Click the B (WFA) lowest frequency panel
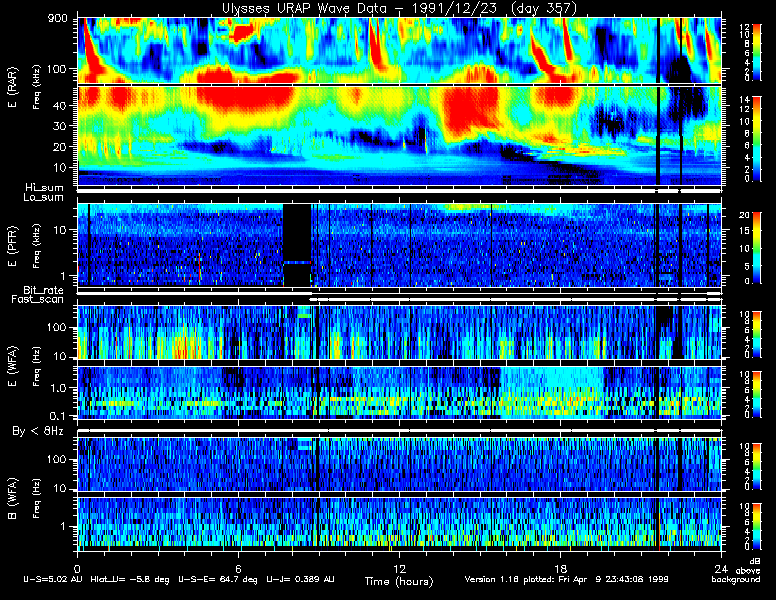 (x=399, y=524)
